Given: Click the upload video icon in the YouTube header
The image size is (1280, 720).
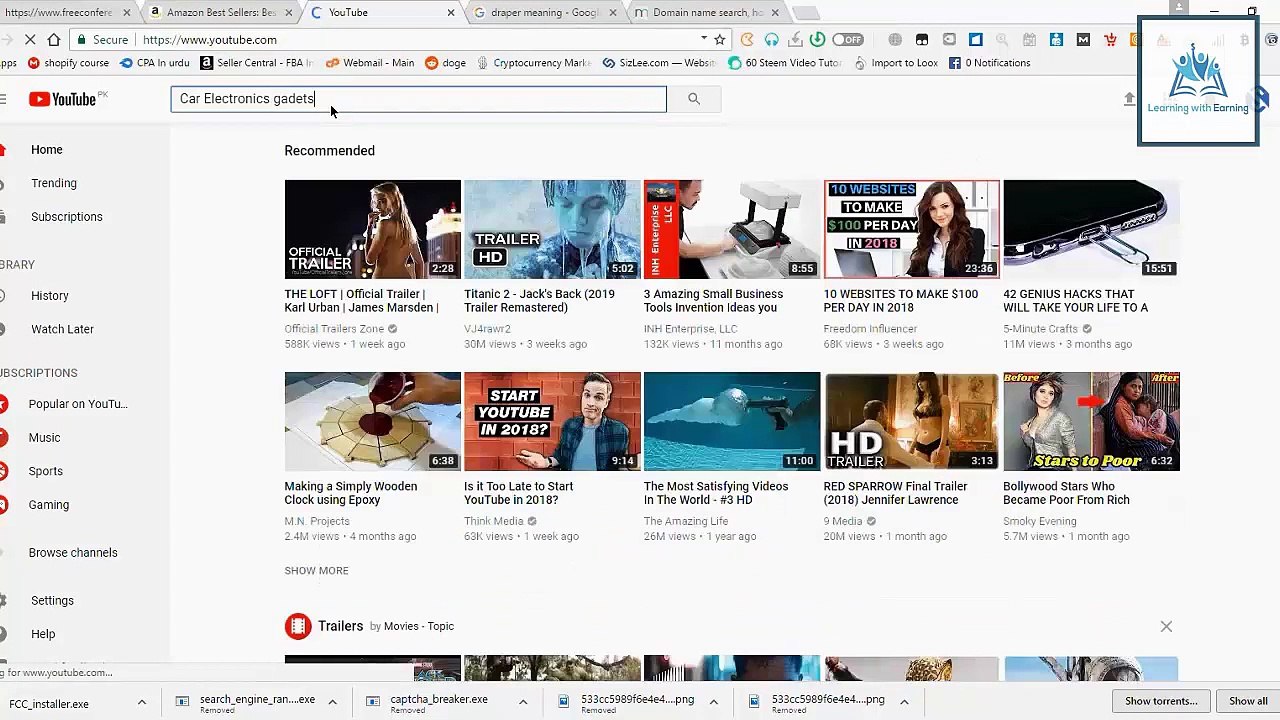Looking at the screenshot, I should (x=1130, y=99).
